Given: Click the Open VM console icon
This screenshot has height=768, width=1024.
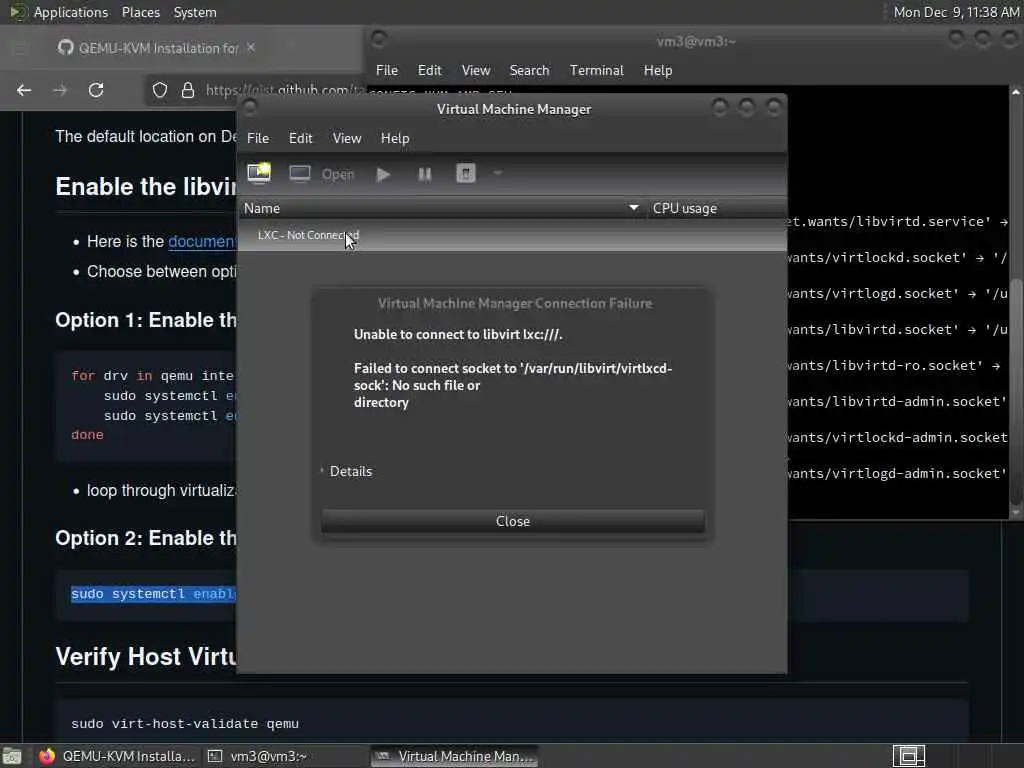Looking at the screenshot, I should coord(300,174).
